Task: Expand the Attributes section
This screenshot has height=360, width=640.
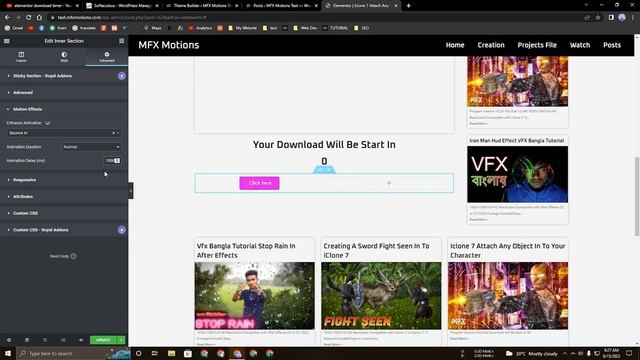Action: (64, 197)
